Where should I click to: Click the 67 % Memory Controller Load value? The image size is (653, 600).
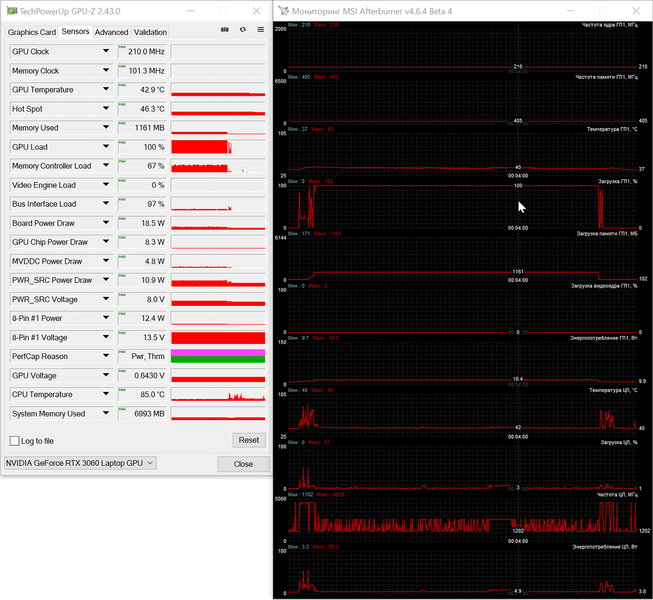pyautogui.click(x=142, y=166)
